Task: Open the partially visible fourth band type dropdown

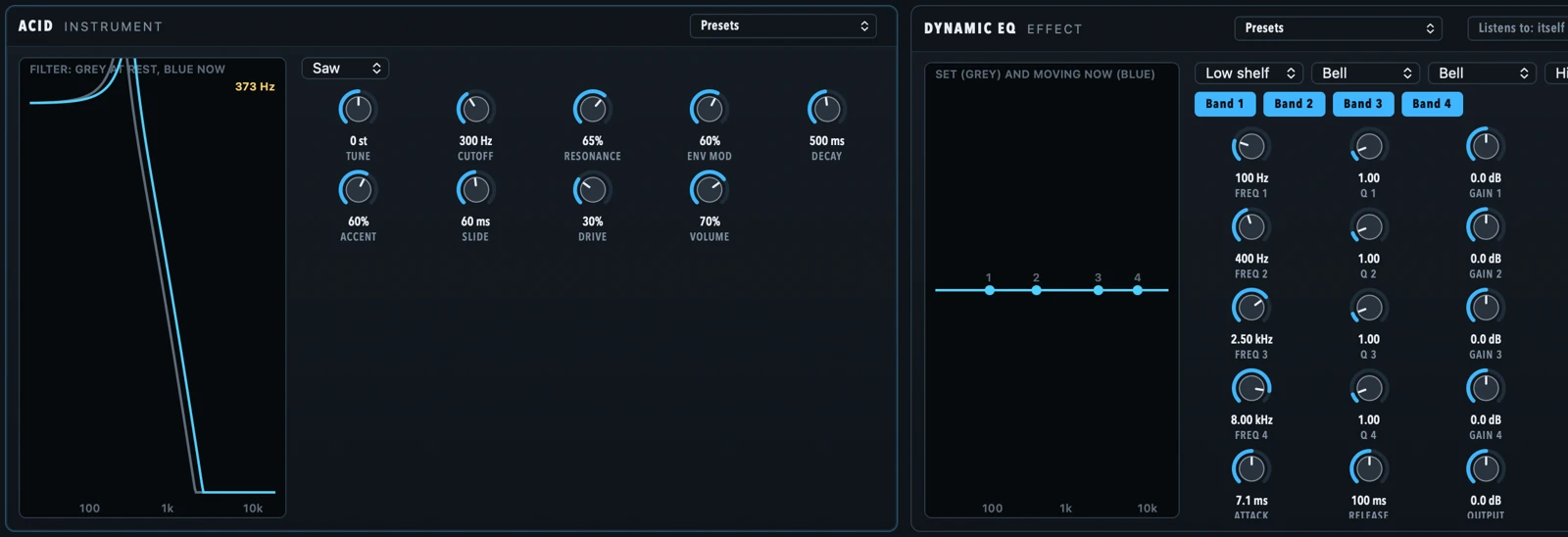Action: (1556, 73)
